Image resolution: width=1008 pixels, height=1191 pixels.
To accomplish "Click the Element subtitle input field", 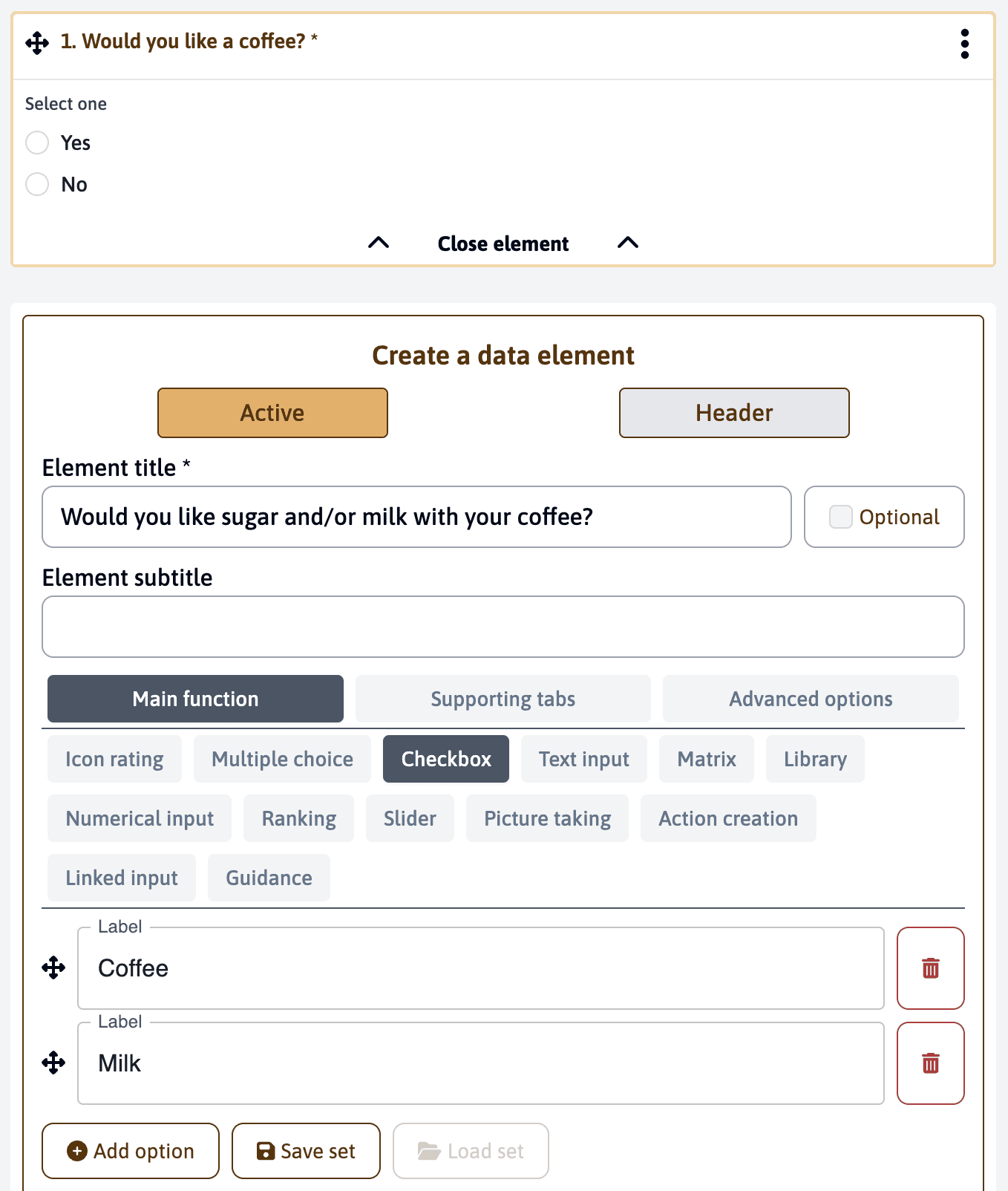I will tap(503, 627).
